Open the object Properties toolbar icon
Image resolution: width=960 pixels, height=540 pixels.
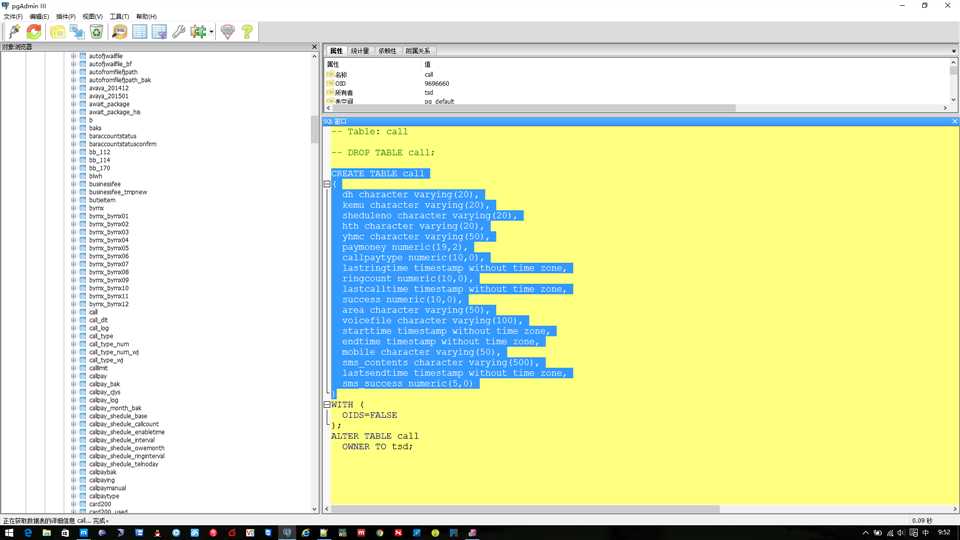click(x=58, y=31)
